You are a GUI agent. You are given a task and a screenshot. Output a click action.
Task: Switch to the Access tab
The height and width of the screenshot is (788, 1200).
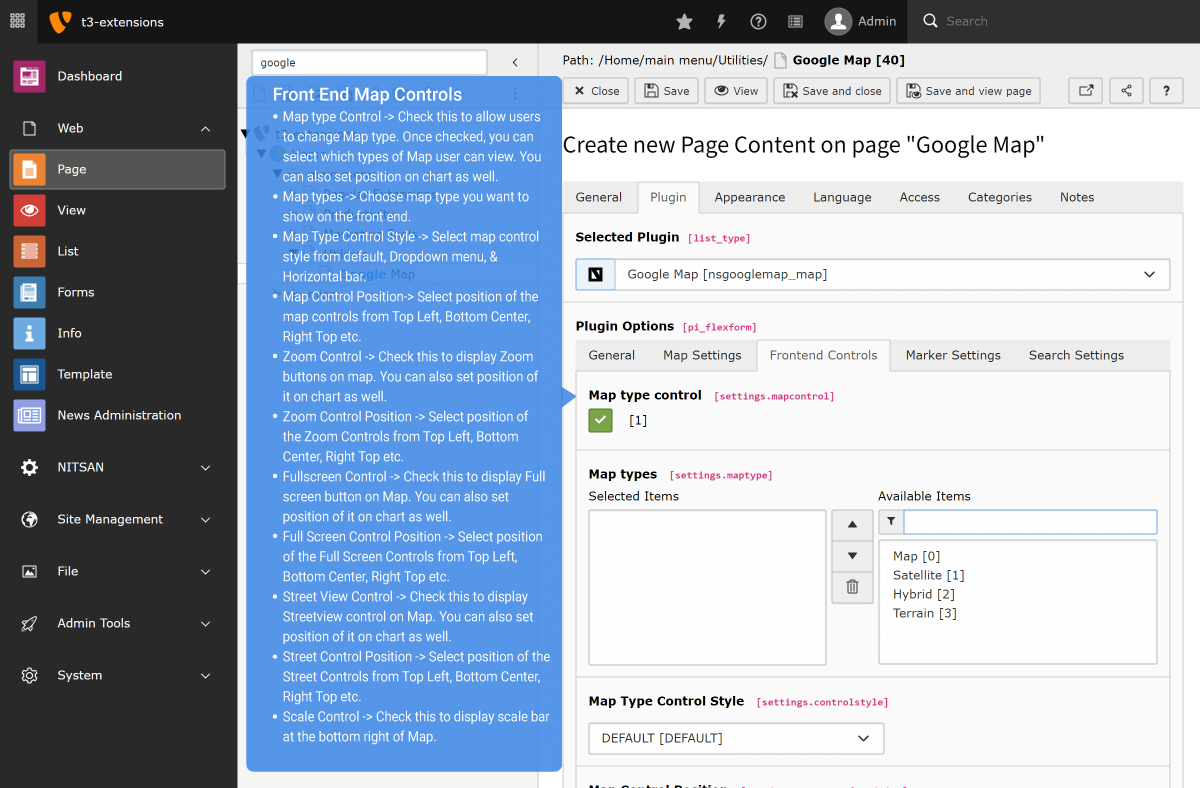pyautogui.click(x=920, y=197)
